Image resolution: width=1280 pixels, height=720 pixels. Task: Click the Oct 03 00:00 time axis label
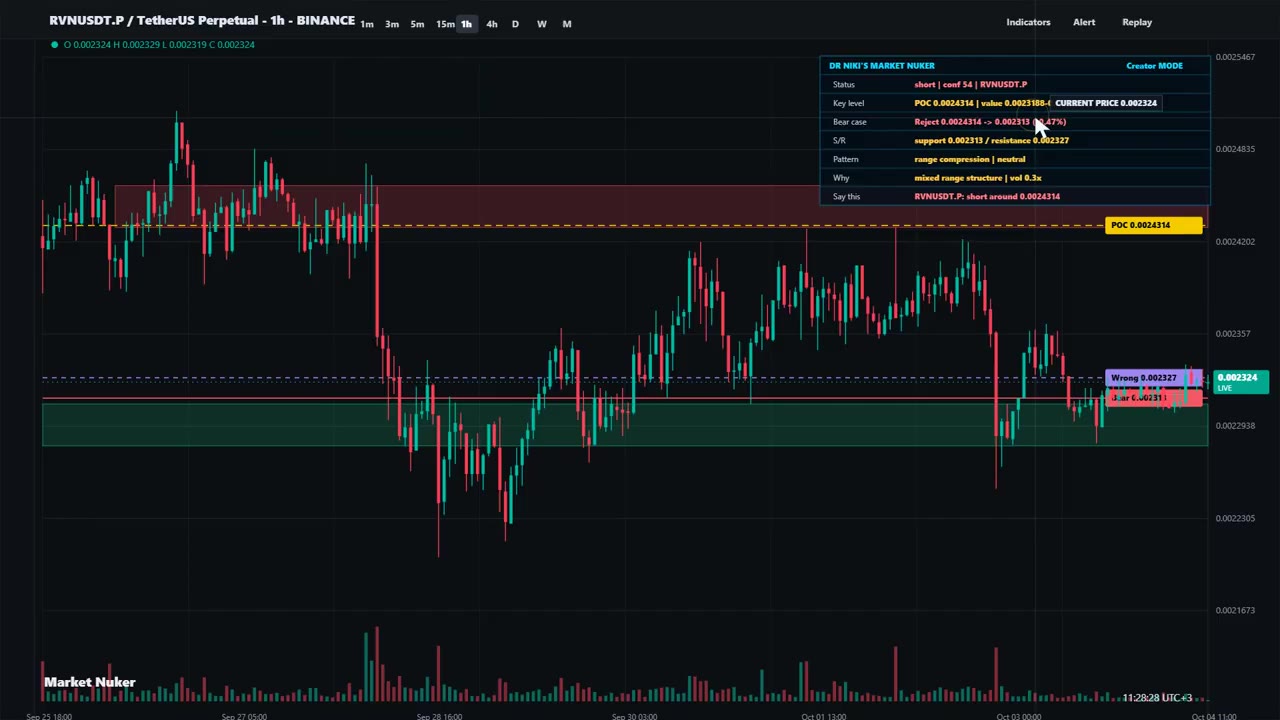1019,716
